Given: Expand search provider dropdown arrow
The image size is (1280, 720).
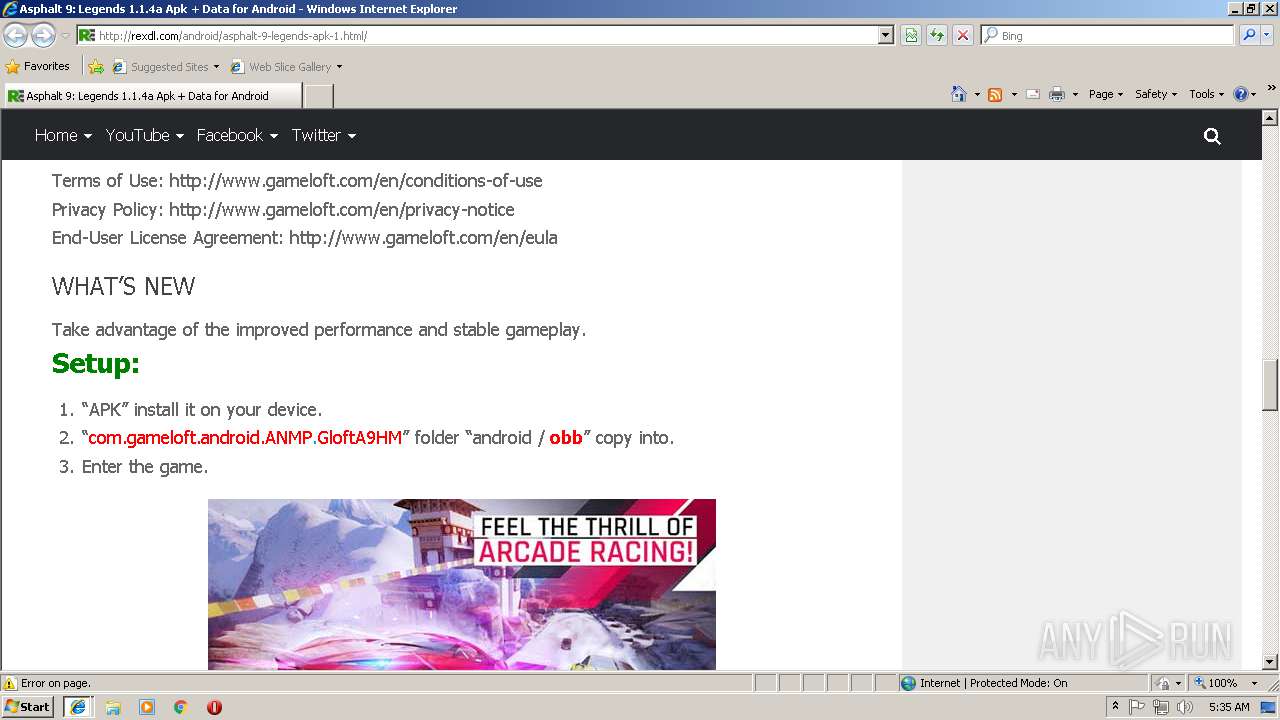Looking at the screenshot, I should coord(1269,35).
